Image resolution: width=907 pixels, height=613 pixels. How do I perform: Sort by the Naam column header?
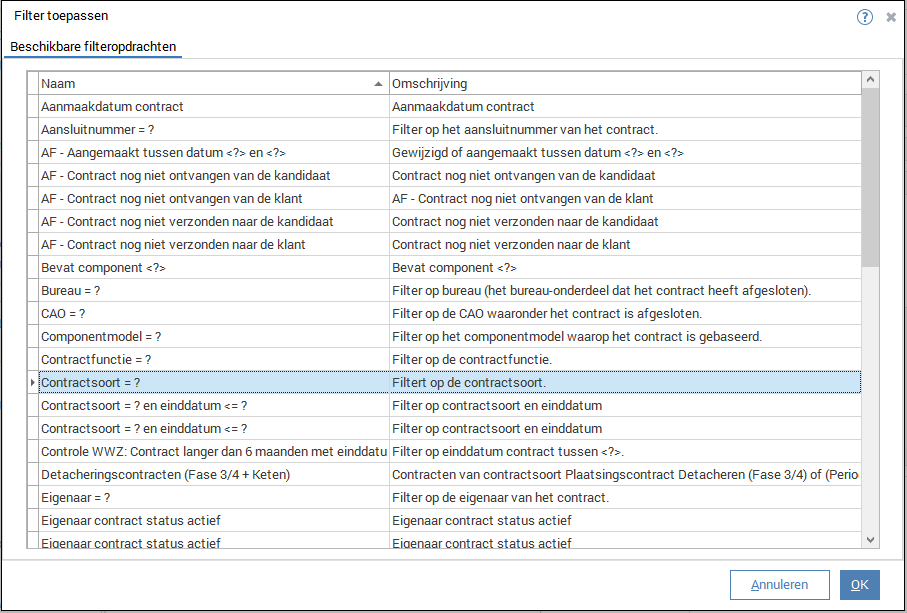click(212, 83)
